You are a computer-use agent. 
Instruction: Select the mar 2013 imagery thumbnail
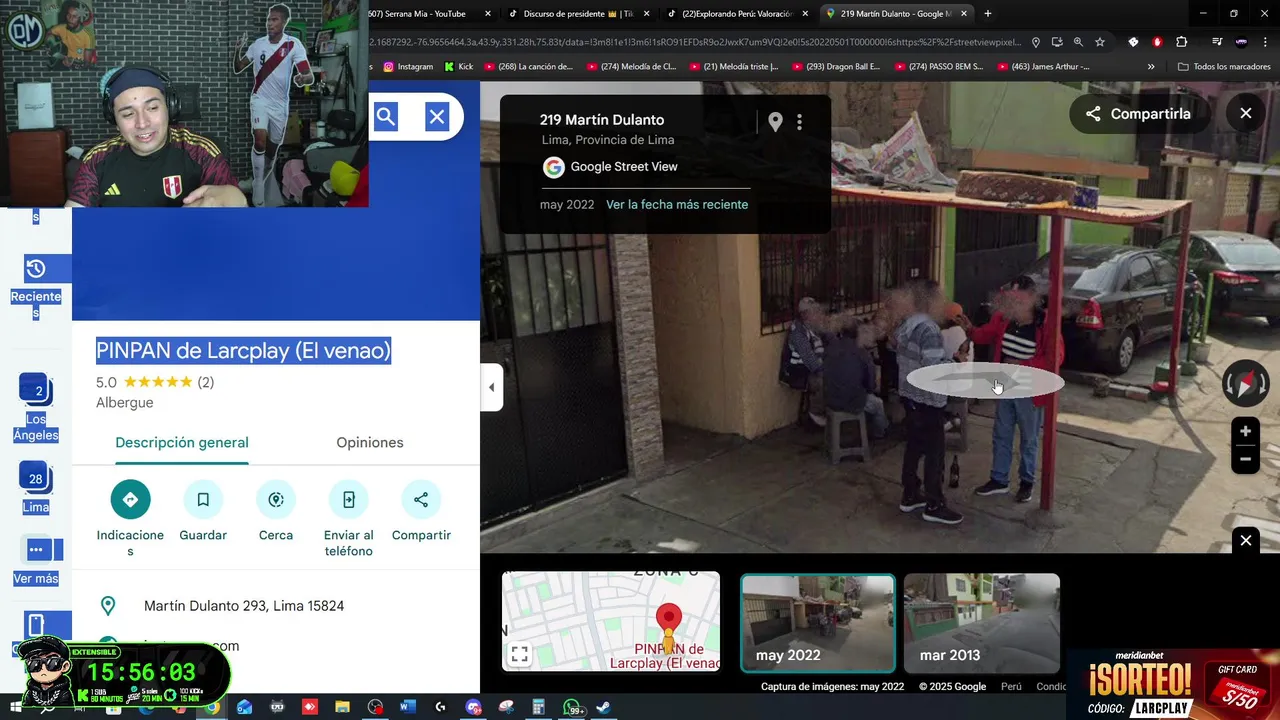(982, 622)
